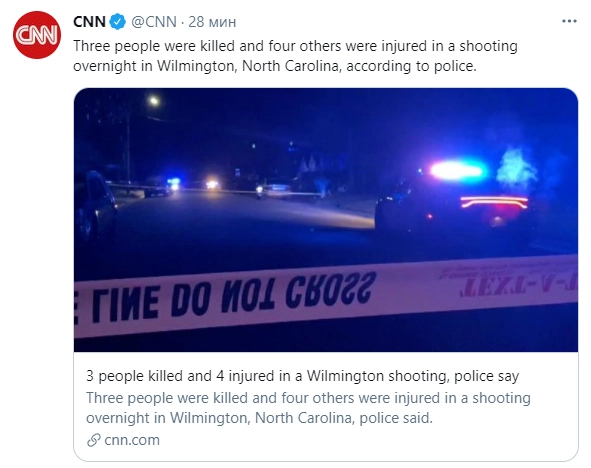Click the chain link icon beside cnn.com

click(93, 440)
